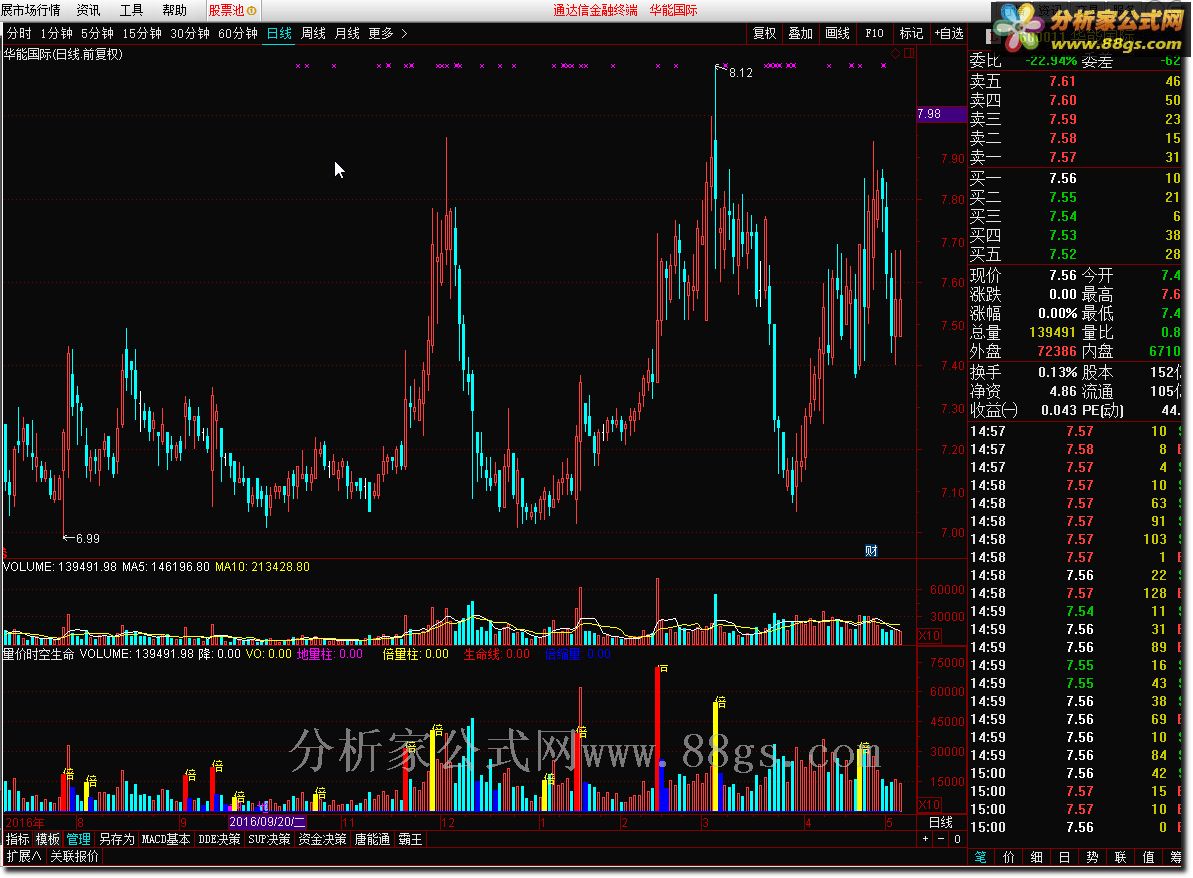
Task: Select the 笔 tick tab
Action: coord(981,857)
